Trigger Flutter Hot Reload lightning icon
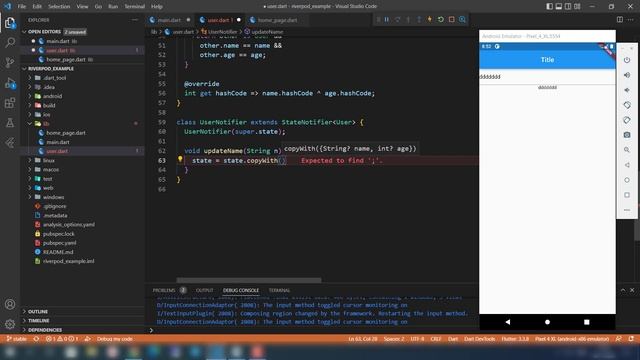This screenshot has width=640, height=360. 429,20
